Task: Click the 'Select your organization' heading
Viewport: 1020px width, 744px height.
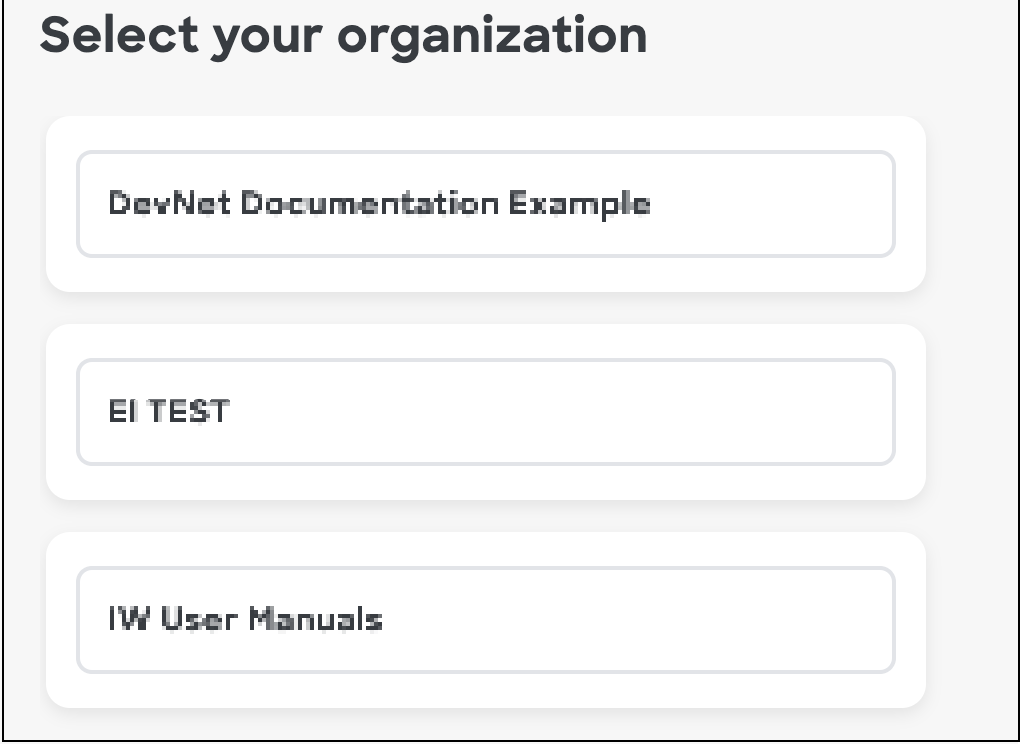Action: pos(343,36)
